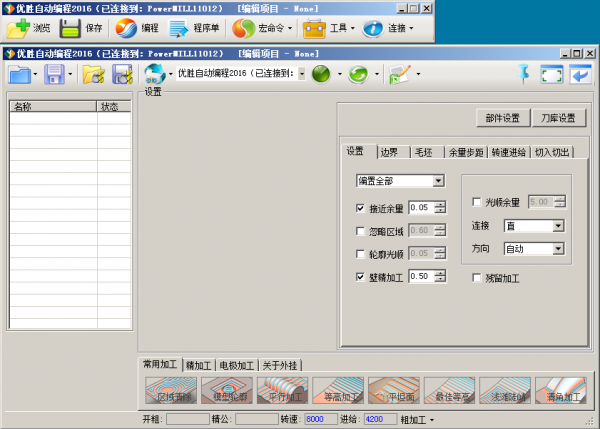Click the 保存 save icon in top window
This screenshot has width=600, height=429.
[x=70, y=28]
